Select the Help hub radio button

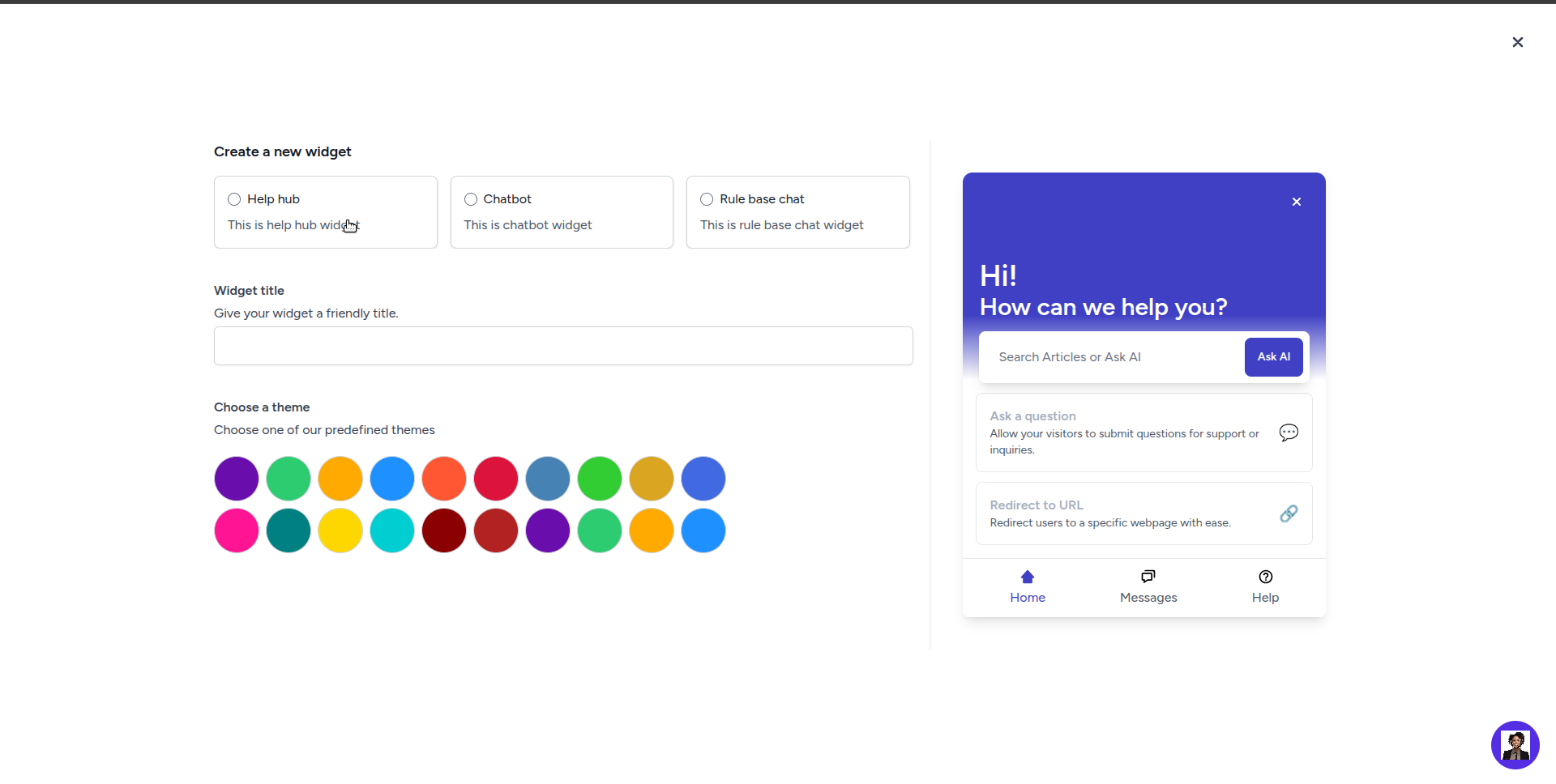(x=234, y=199)
